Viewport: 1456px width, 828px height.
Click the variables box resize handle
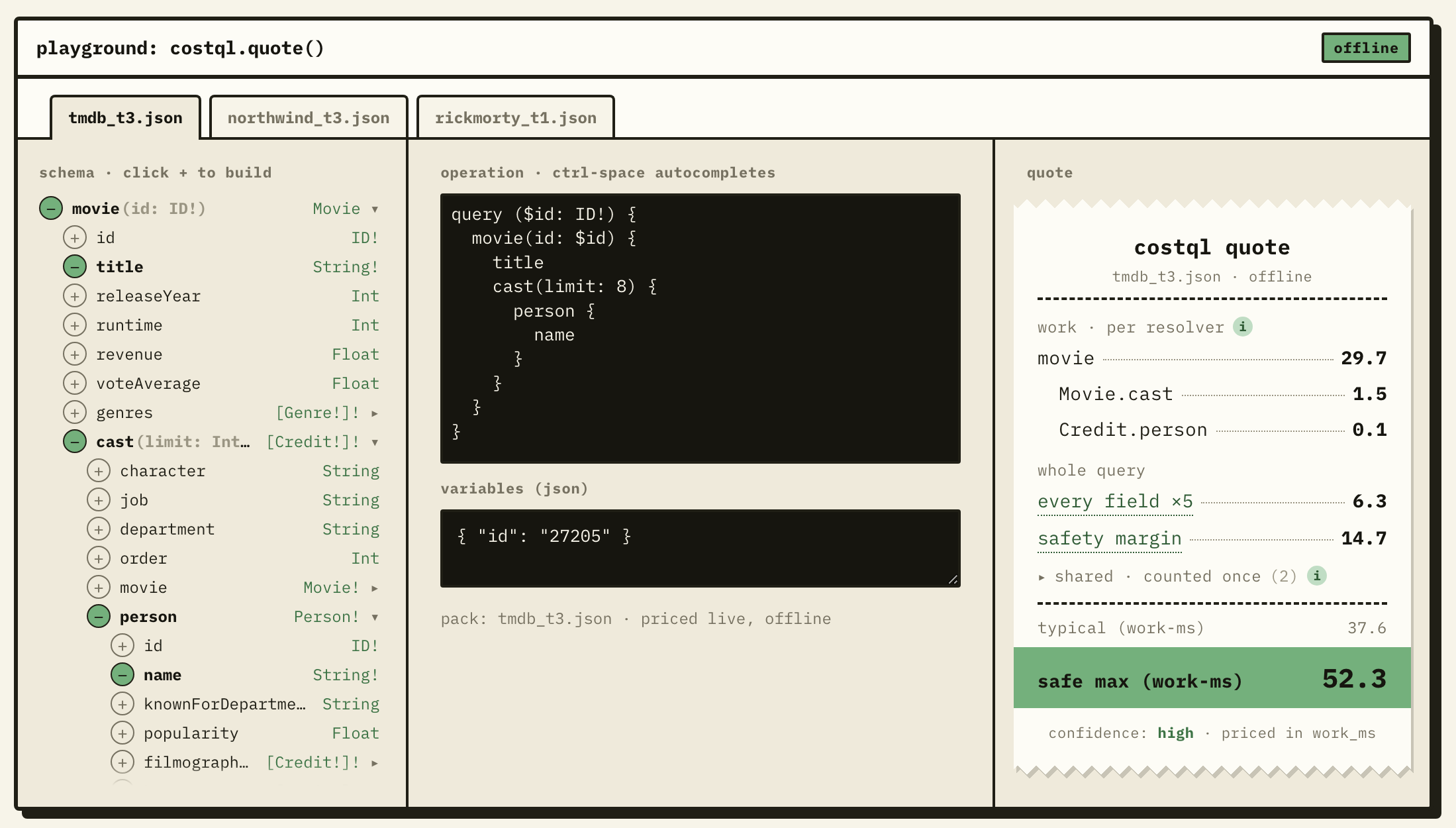953,580
